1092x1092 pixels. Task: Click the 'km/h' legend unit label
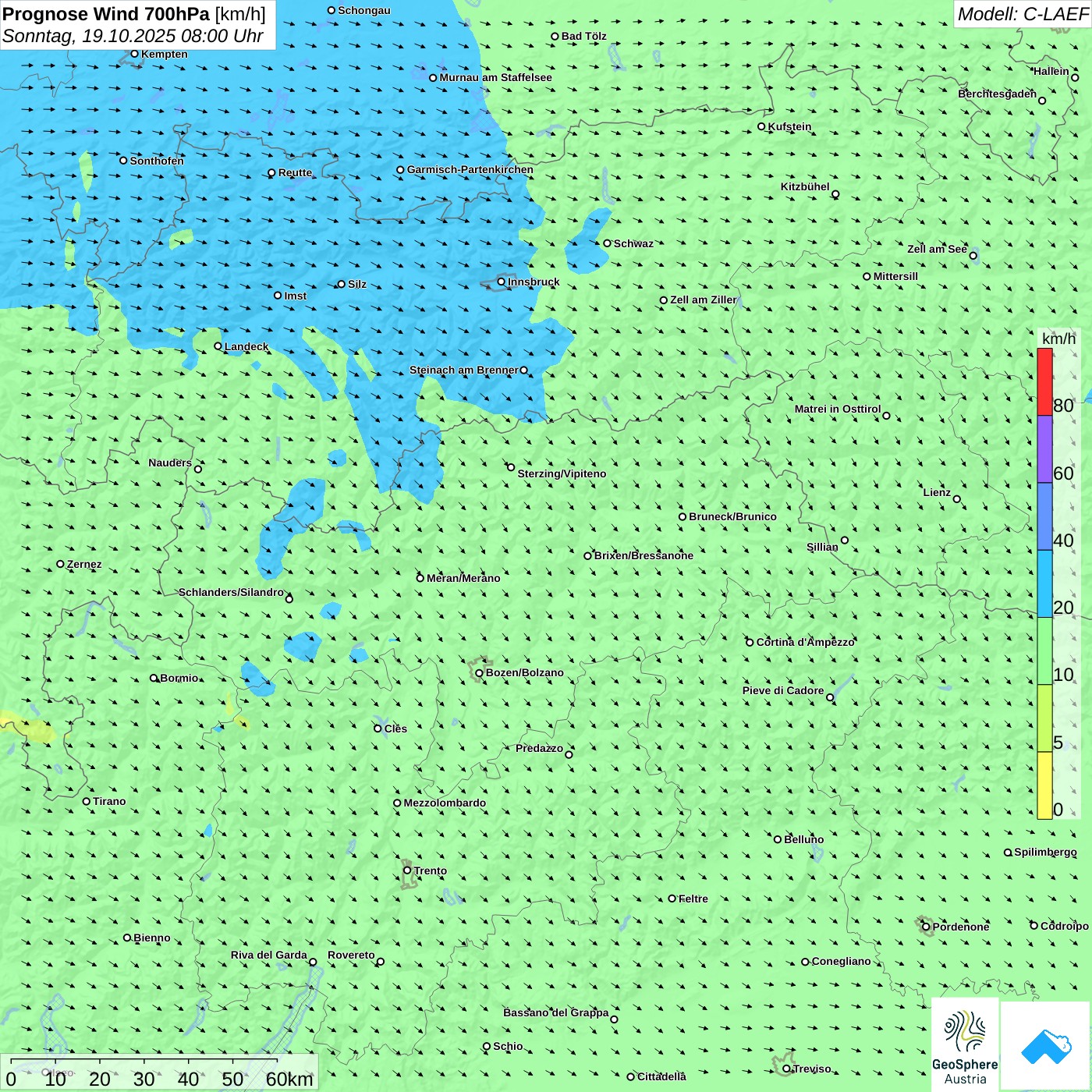click(1058, 338)
